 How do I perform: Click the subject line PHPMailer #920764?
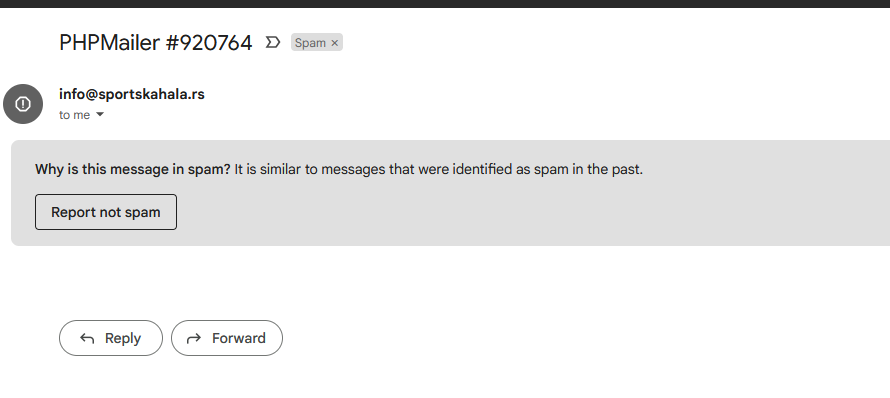156,43
